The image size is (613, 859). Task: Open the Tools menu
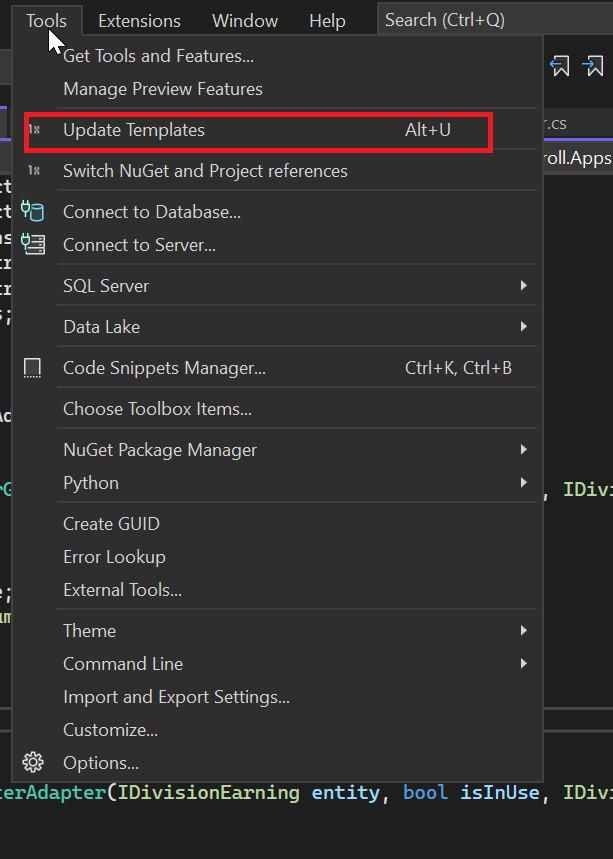(47, 21)
